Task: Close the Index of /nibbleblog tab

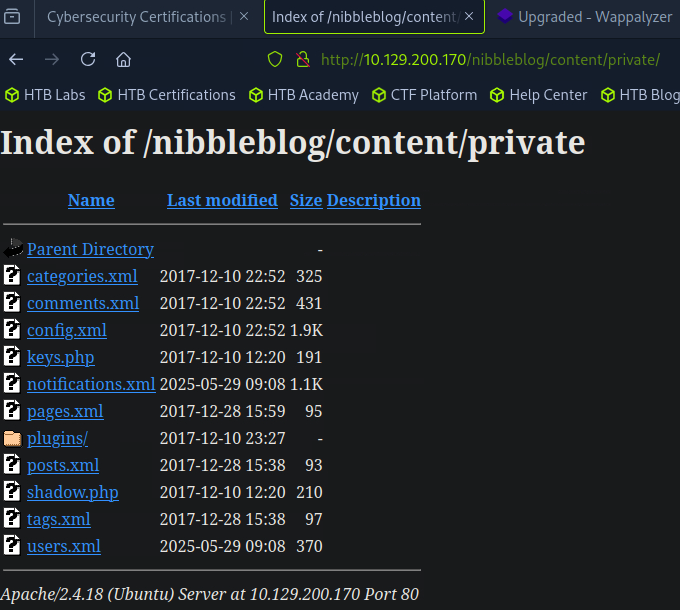Action: click(x=471, y=17)
